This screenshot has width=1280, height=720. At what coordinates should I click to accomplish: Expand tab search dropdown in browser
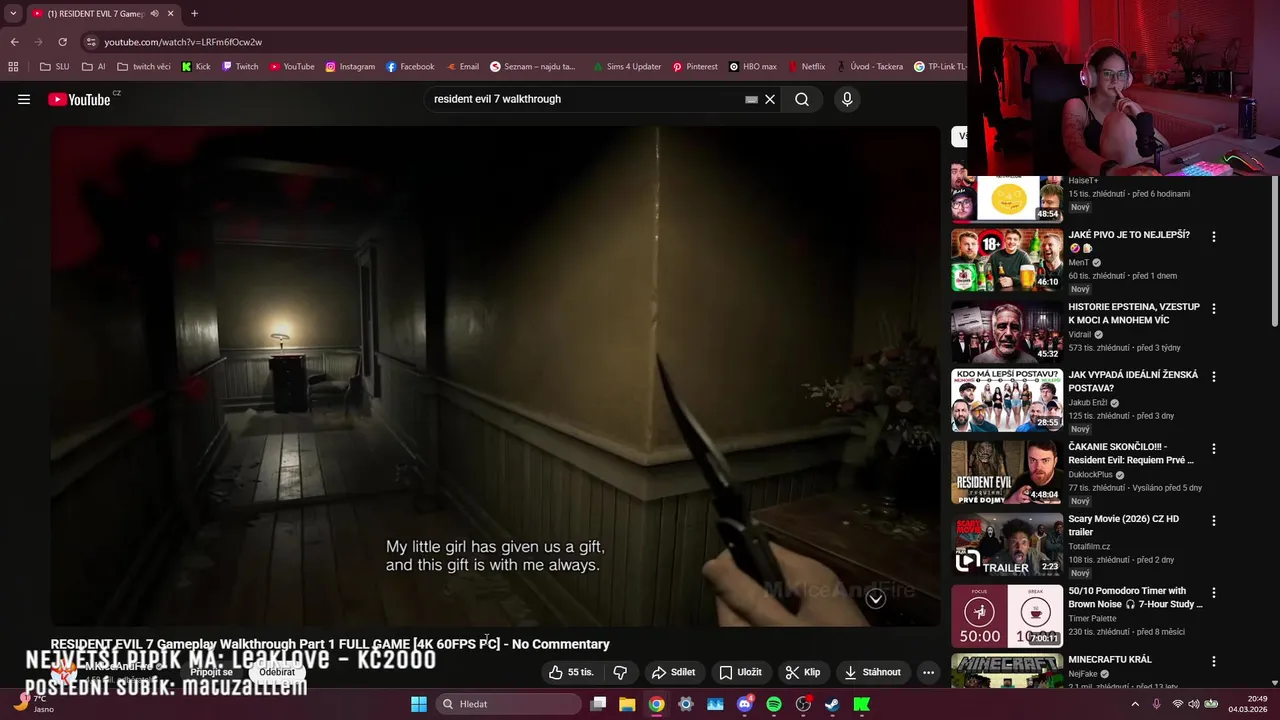[13, 14]
